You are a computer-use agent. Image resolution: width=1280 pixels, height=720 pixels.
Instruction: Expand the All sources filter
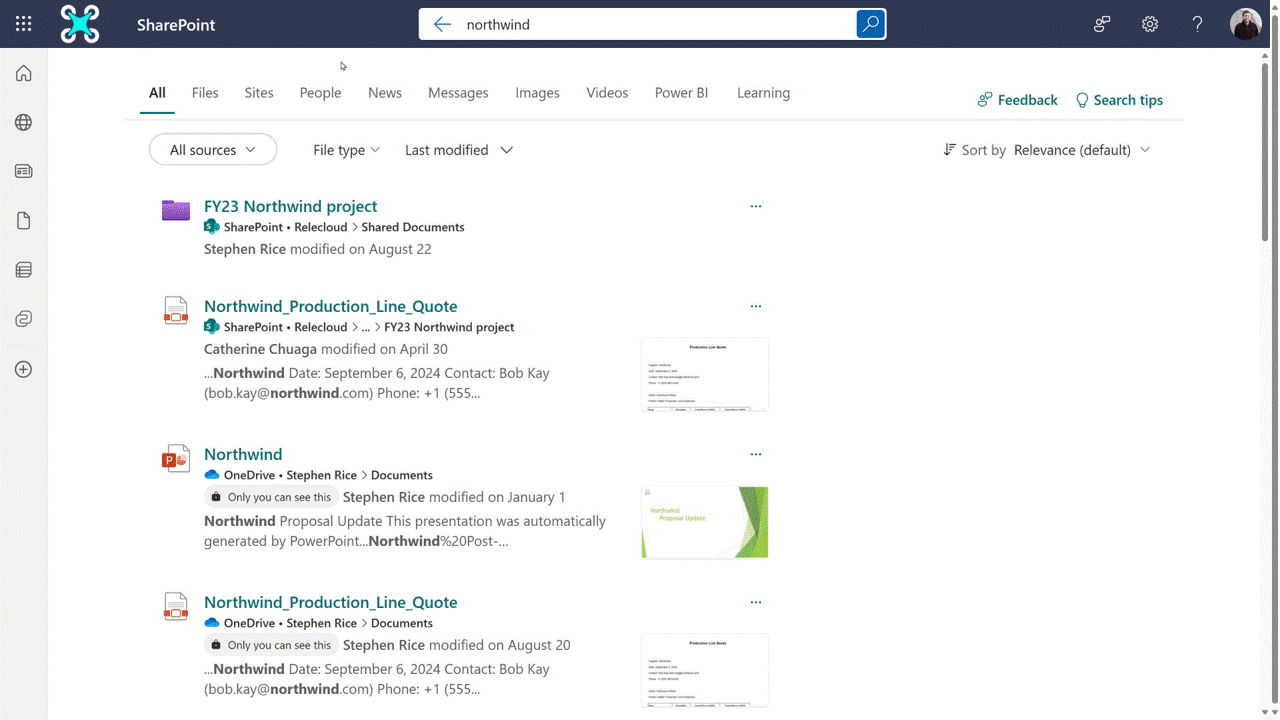[x=213, y=150]
